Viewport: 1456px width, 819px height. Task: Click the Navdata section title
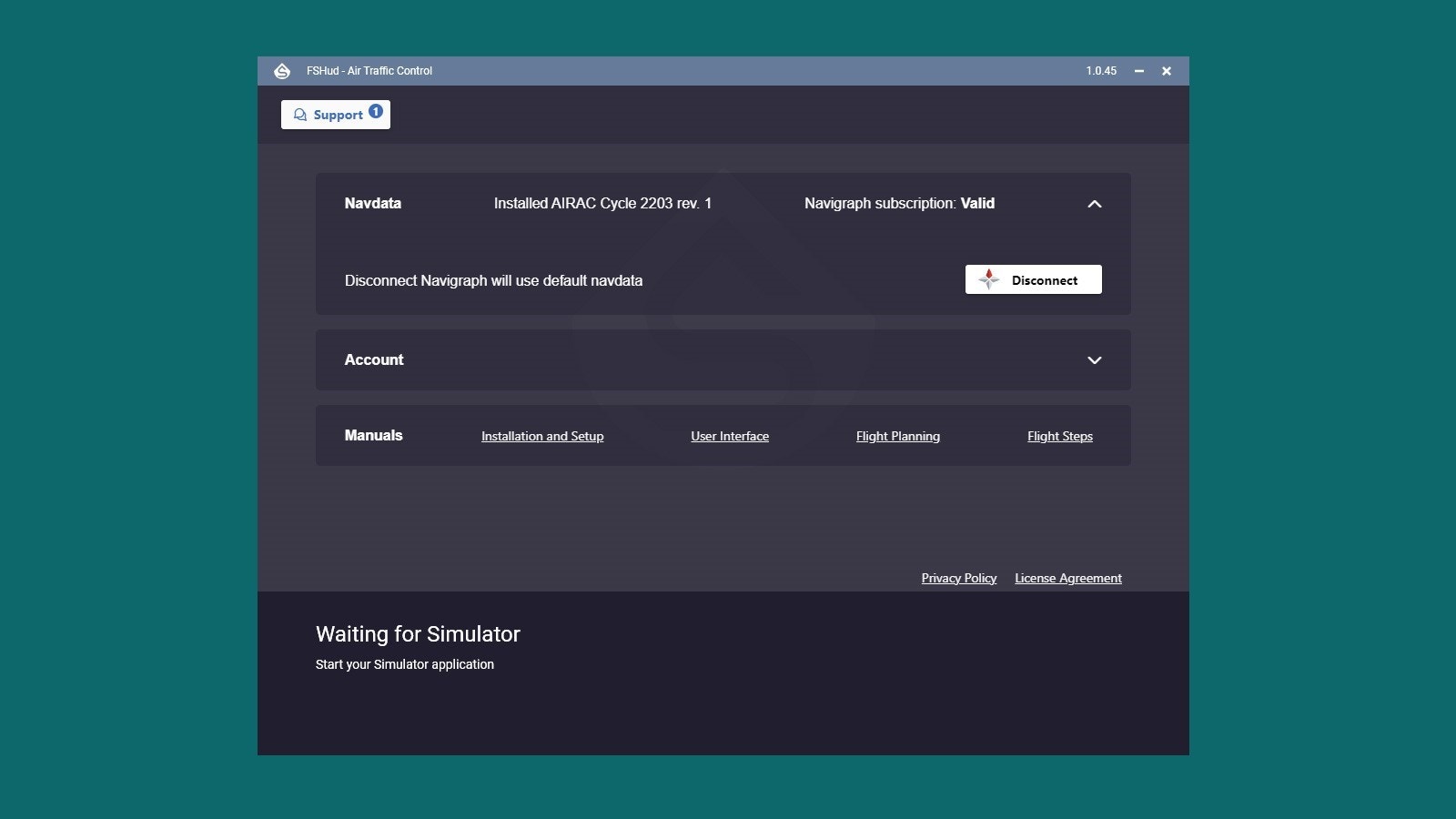point(372,204)
